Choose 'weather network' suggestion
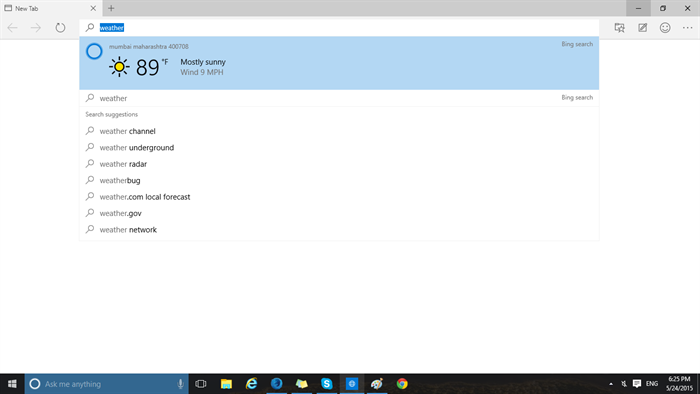 pyautogui.click(x=339, y=230)
